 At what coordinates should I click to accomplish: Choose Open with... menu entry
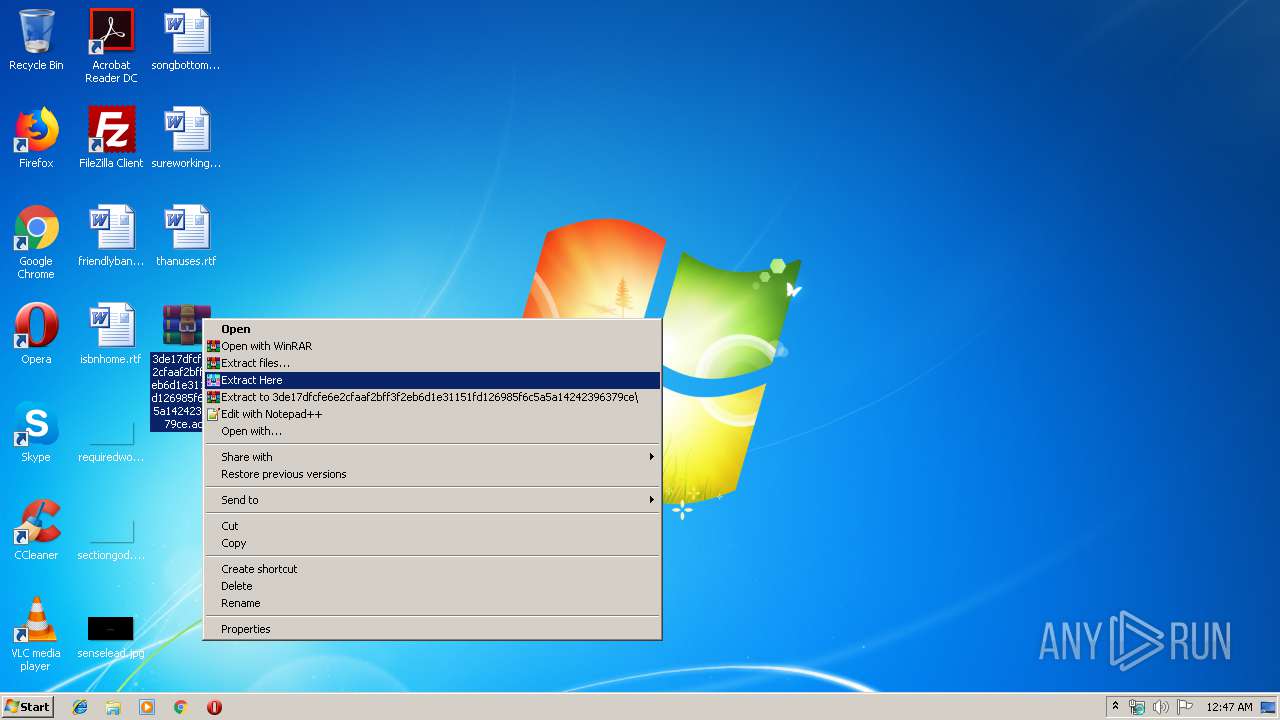tap(432, 431)
